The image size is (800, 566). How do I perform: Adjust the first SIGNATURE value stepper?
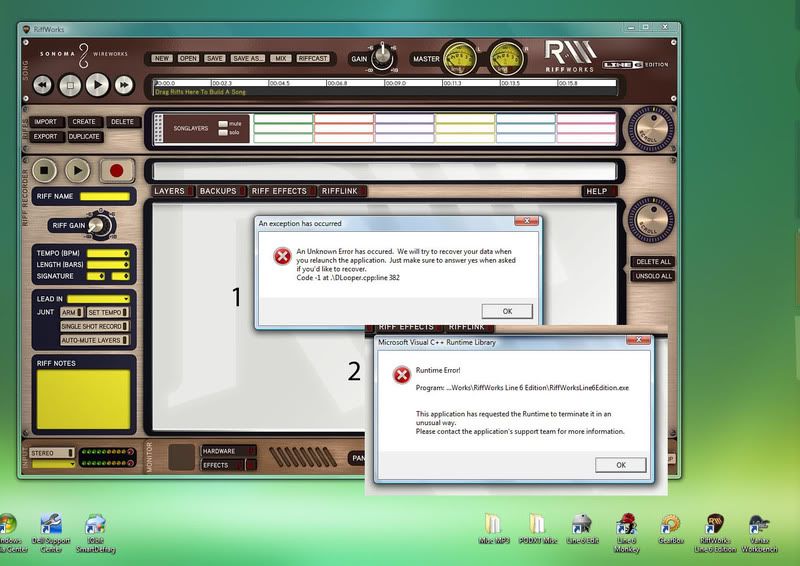(102, 276)
